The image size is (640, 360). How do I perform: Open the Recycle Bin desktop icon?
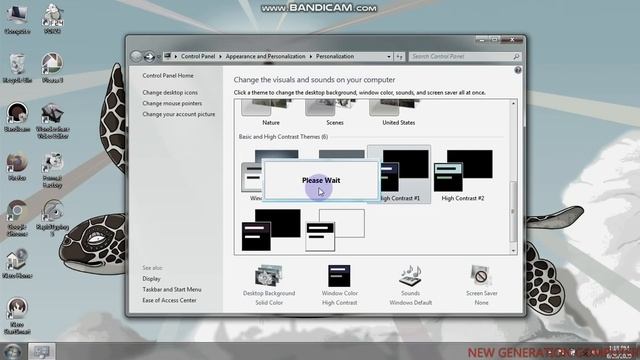[x=17, y=69]
